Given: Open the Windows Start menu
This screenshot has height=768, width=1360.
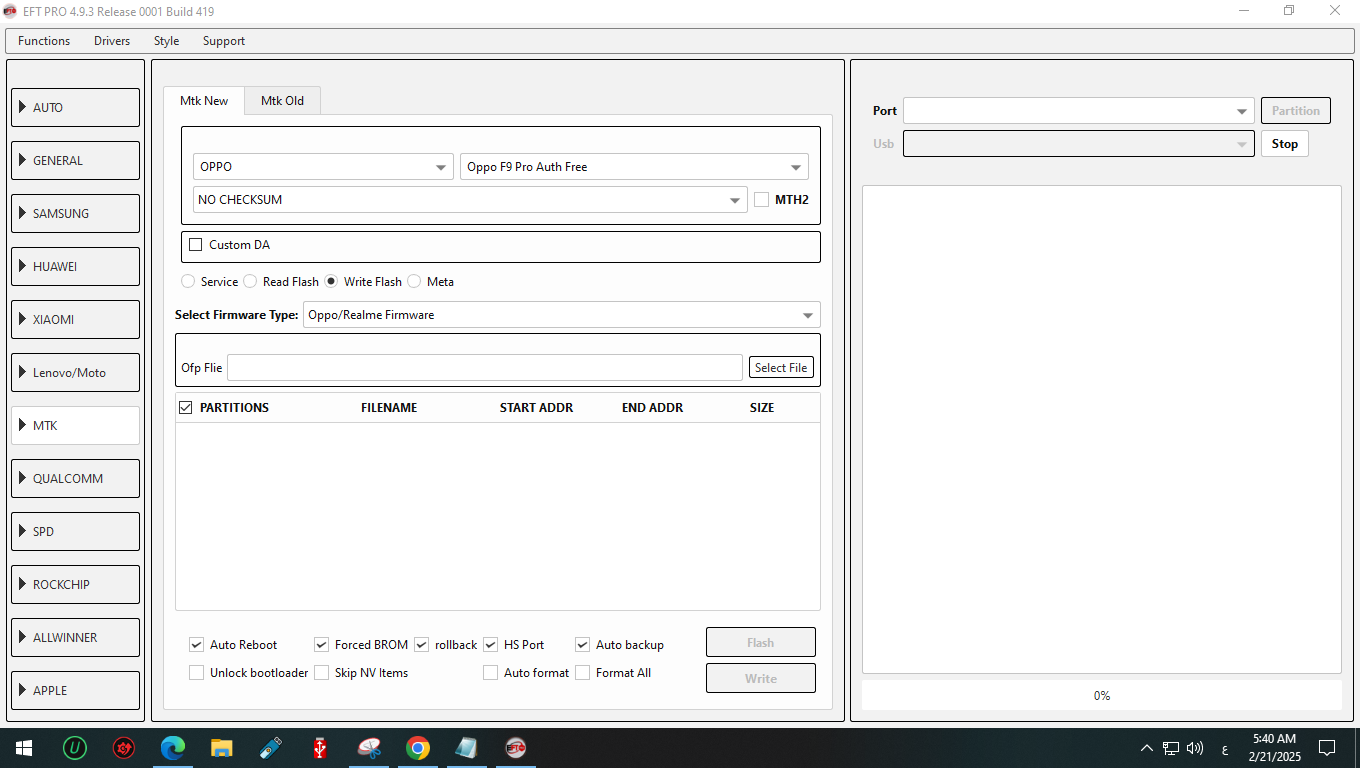Looking at the screenshot, I should (x=23, y=747).
